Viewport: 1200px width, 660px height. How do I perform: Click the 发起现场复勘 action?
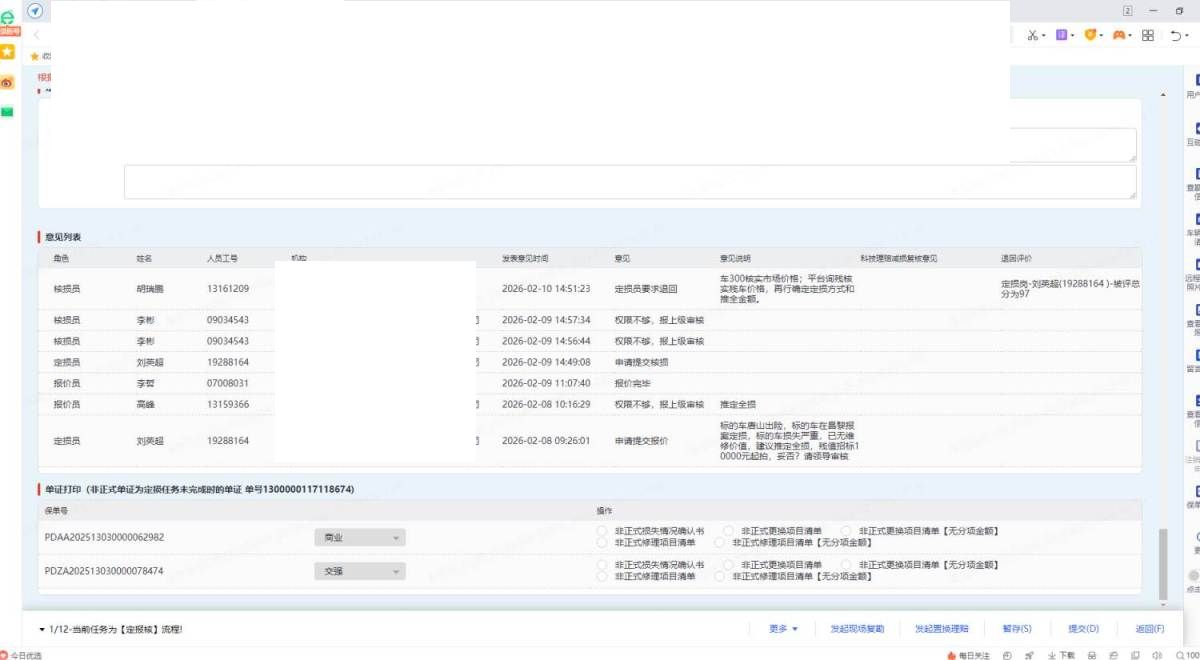[857, 629]
